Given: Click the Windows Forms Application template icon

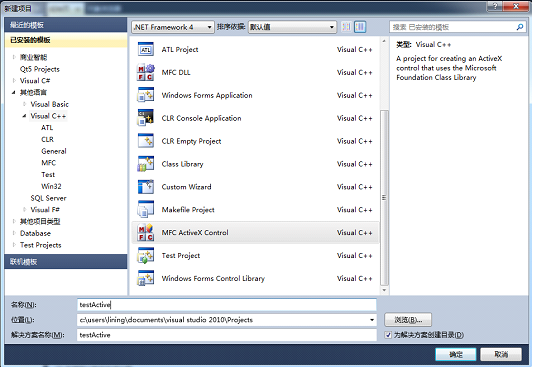Looking at the screenshot, I should click(x=145, y=95).
